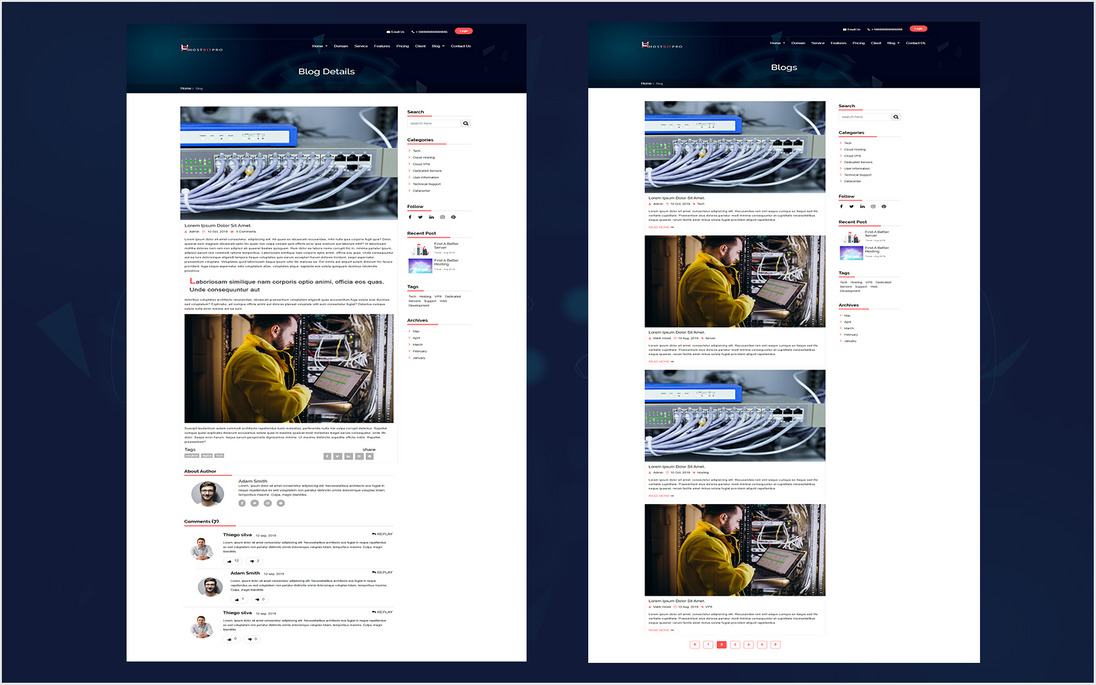Click the search magnifier on Blog Details page
Image resolution: width=1096 pixels, height=685 pixels.
[x=466, y=123]
